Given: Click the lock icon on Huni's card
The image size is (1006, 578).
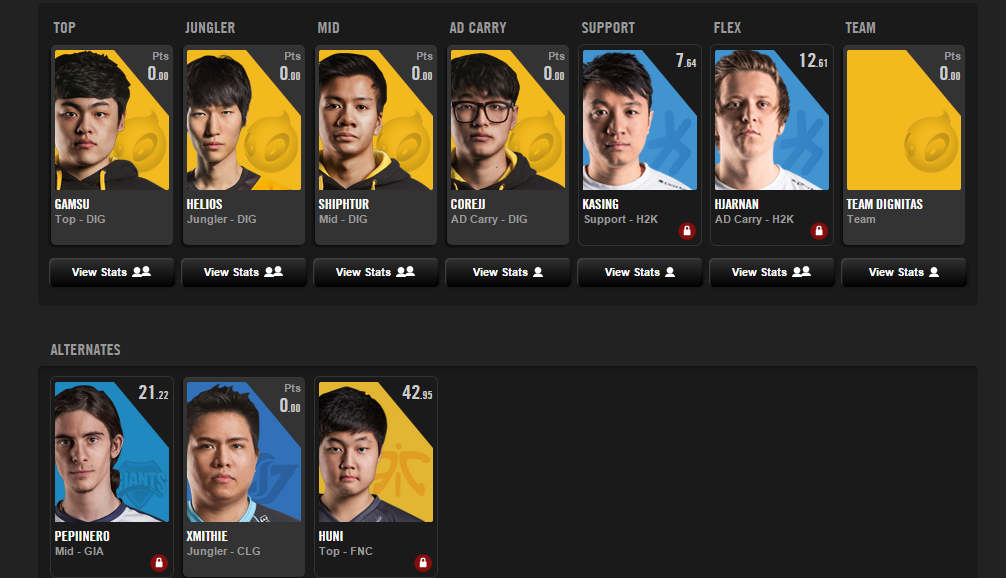Looking at the screenshot, I should 422,563.
